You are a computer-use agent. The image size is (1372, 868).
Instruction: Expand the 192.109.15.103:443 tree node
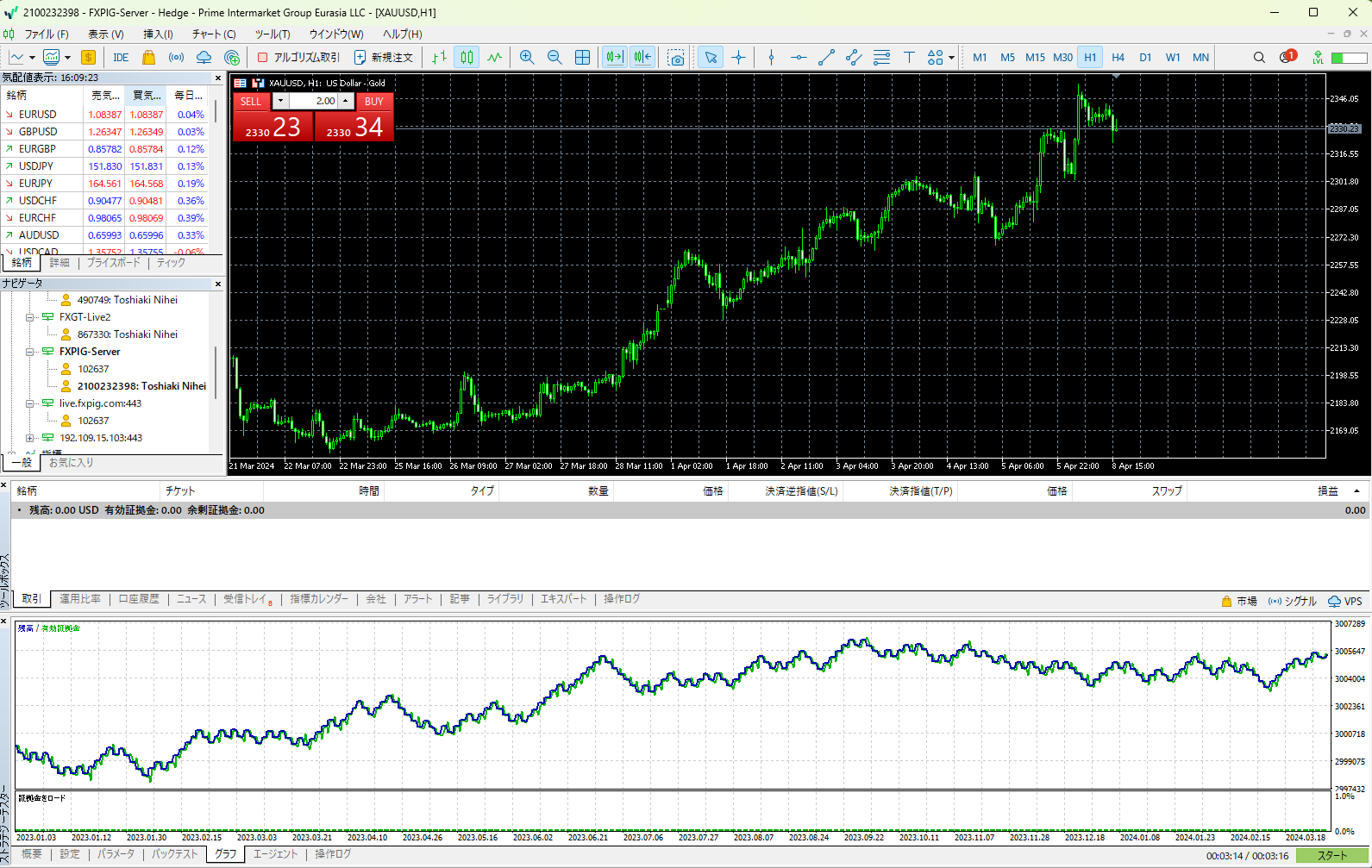tap(29, 438)
